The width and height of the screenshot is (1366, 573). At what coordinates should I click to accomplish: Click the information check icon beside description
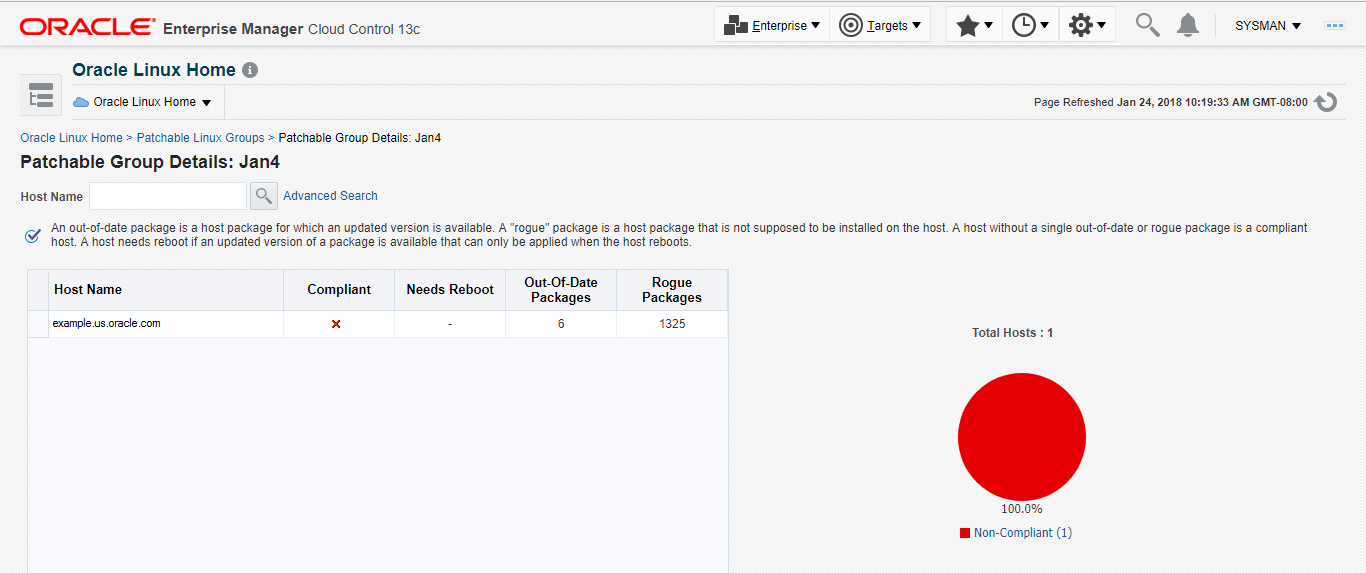(x=33, y=236)
